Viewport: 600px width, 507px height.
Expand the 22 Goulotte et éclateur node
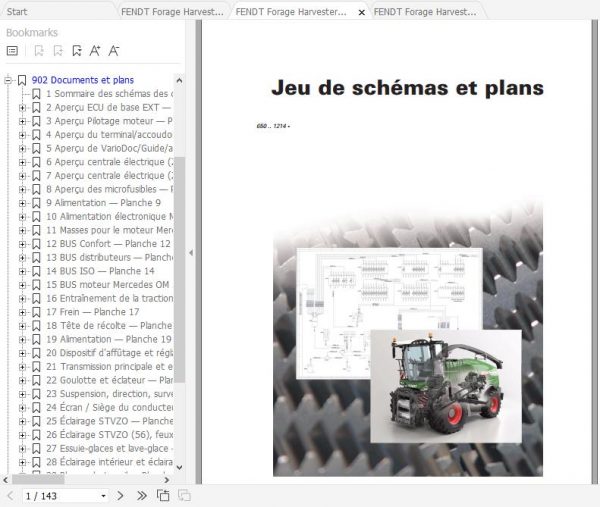22,380
